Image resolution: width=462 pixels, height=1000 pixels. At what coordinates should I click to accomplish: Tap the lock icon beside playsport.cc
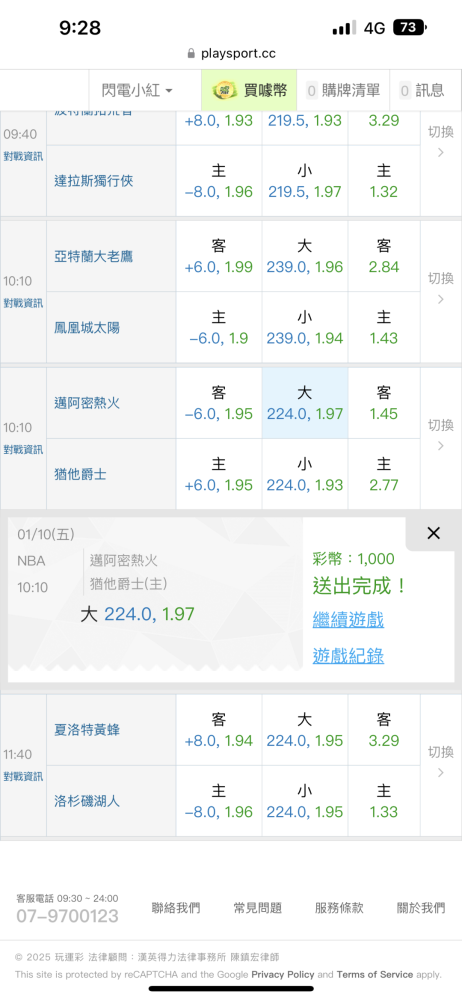(191, 54)
